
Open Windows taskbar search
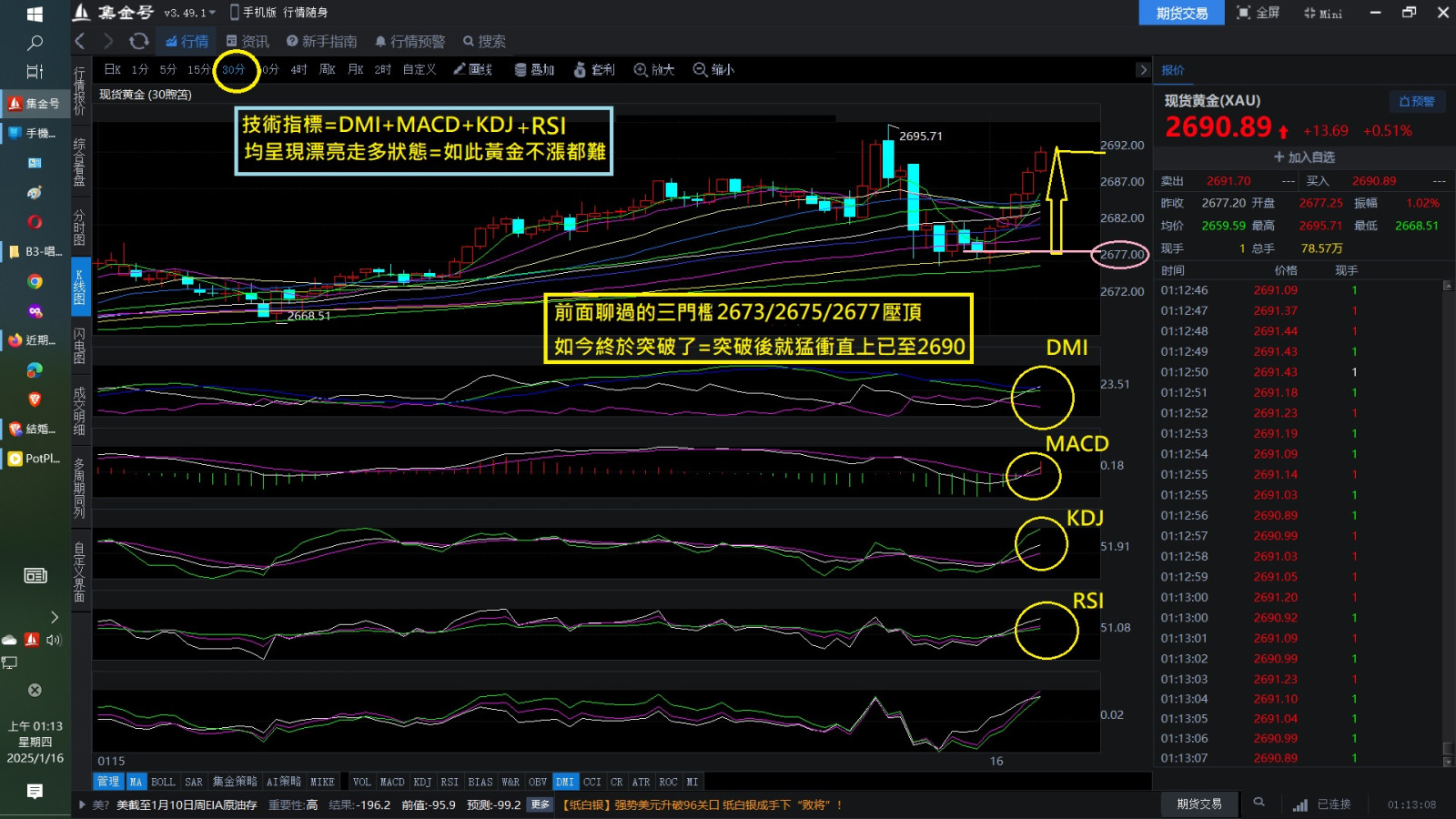[35, 43]
